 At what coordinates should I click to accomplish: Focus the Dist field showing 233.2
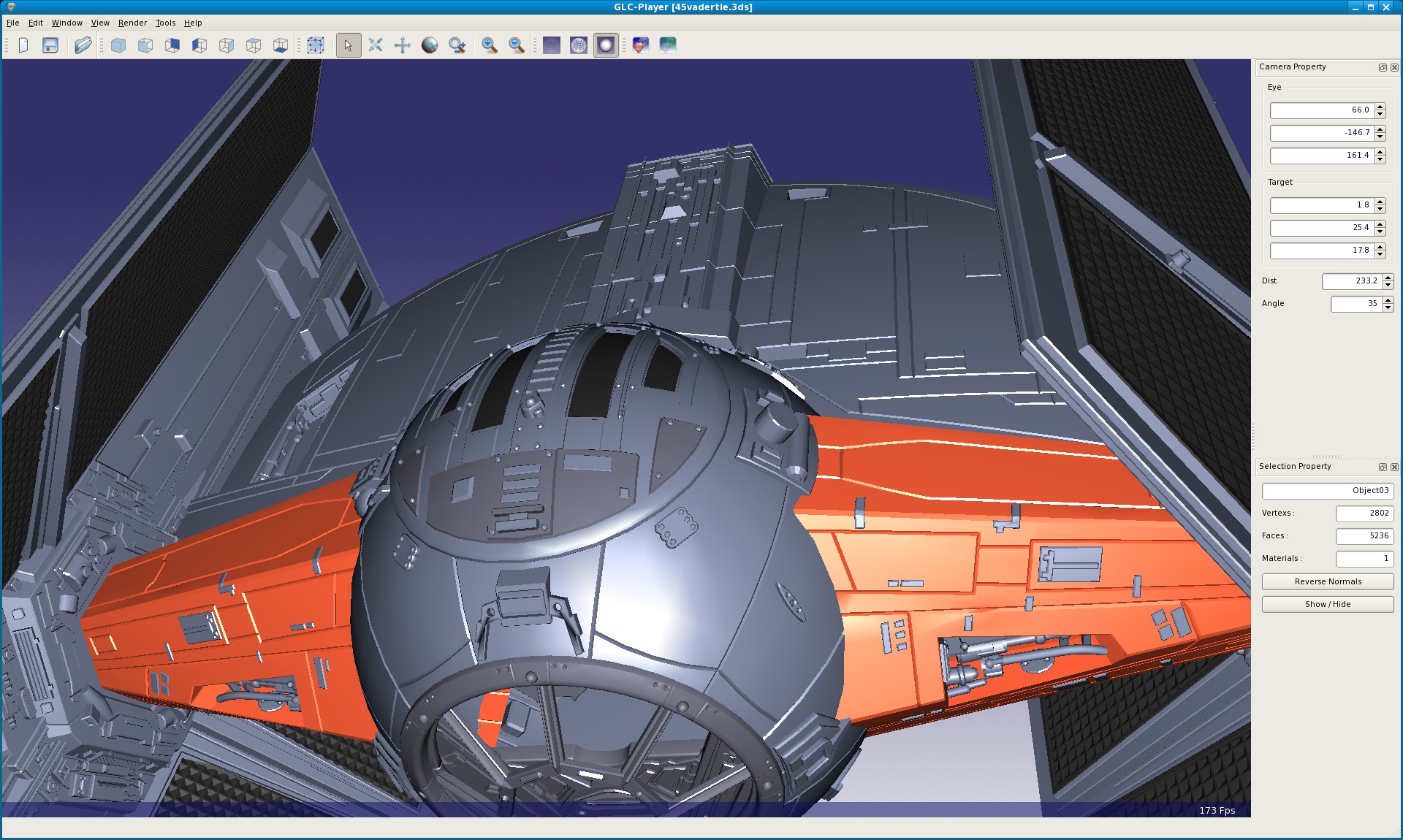[x=1352, y=281]
